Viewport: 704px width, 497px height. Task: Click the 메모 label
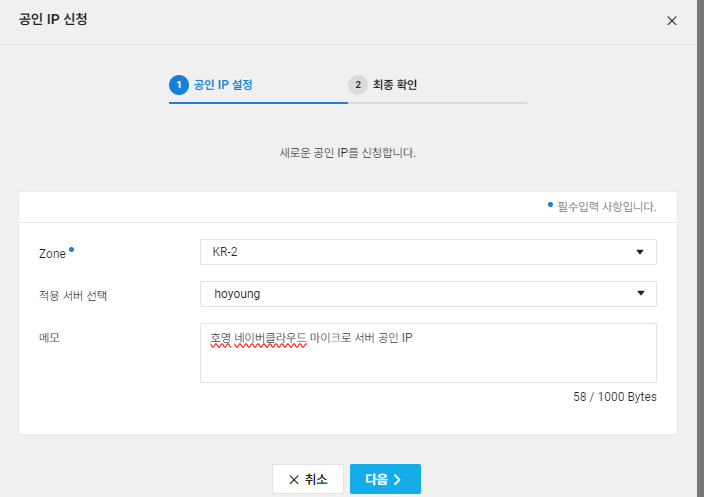[x=49, y=338]
